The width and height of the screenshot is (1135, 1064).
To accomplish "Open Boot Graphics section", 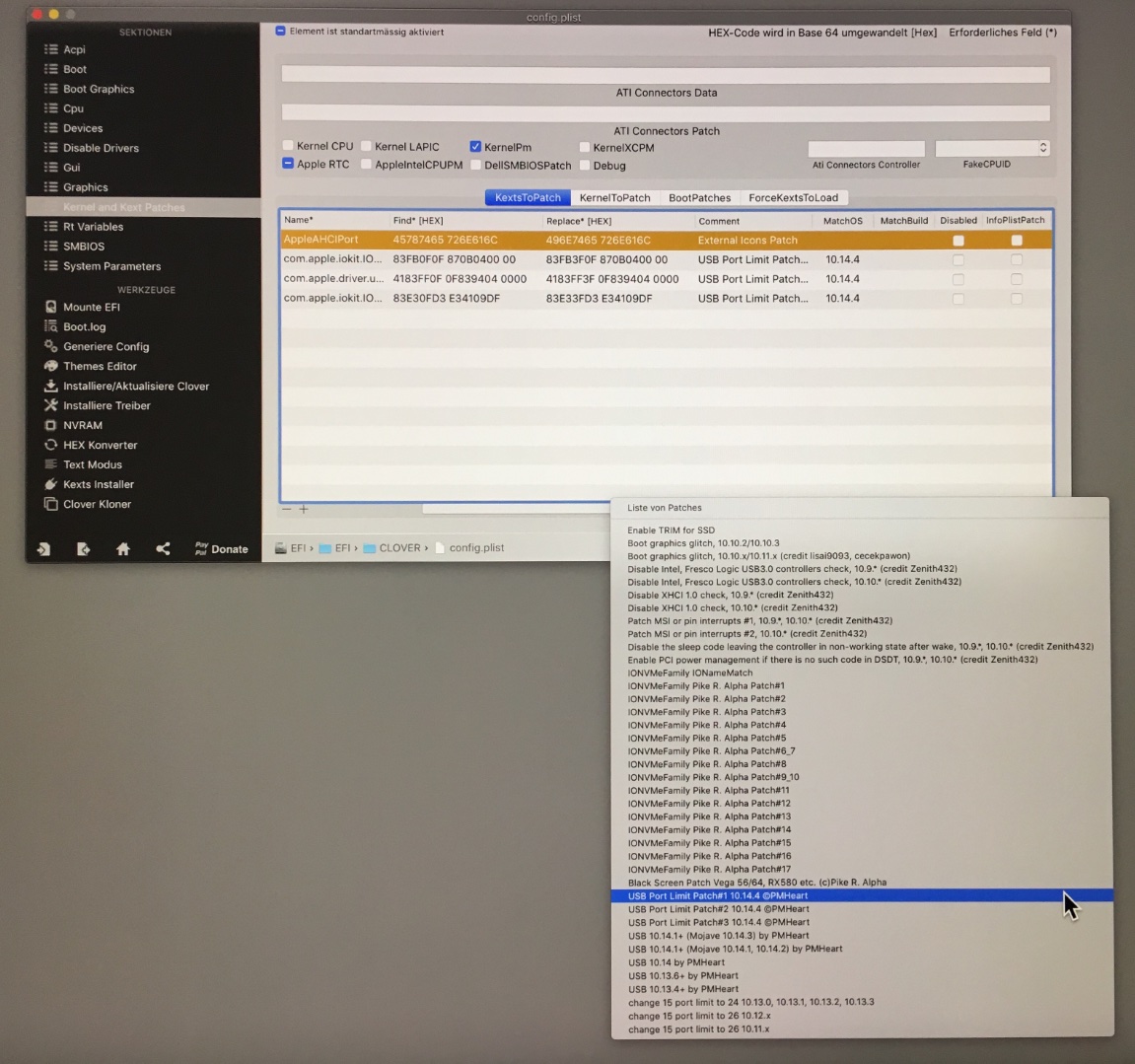I will (x=99, y=89).
